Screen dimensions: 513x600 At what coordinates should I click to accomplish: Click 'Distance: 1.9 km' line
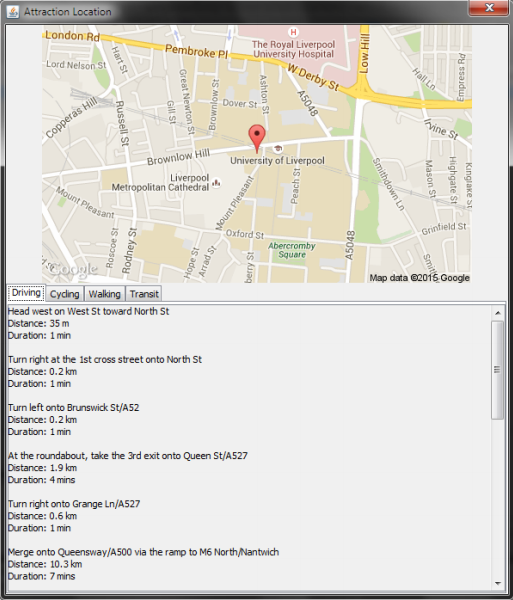click(x=42, y=468)
